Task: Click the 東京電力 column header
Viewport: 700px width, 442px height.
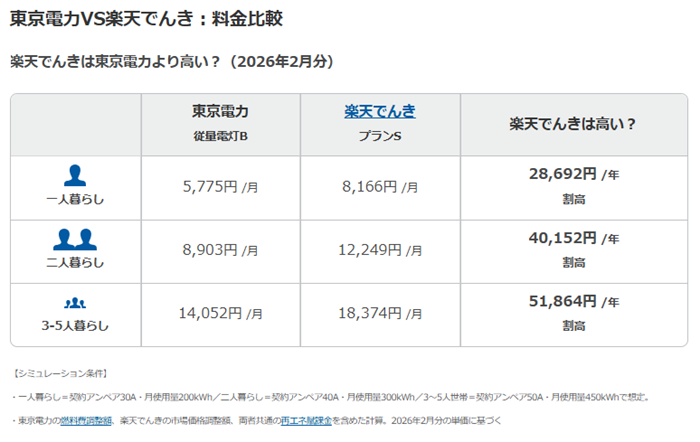Action: tap(221, 111)
